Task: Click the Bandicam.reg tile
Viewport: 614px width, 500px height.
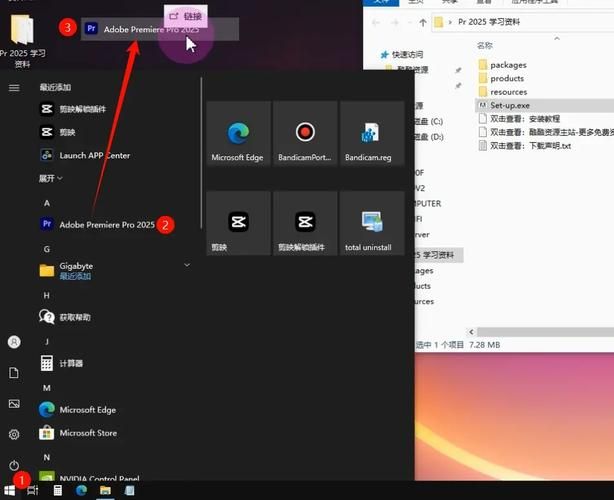Action: (x=372, y=134)
